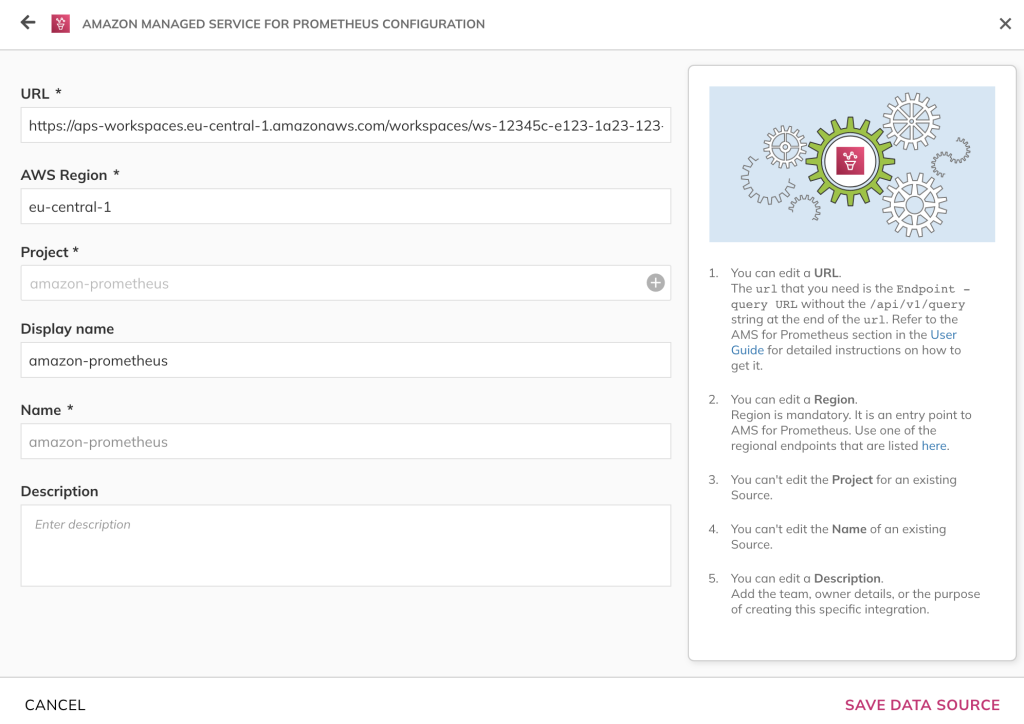Click the SAVE DATA SOURCE button
This screenshot has height=724, width=1024.
tap(921, 704)
